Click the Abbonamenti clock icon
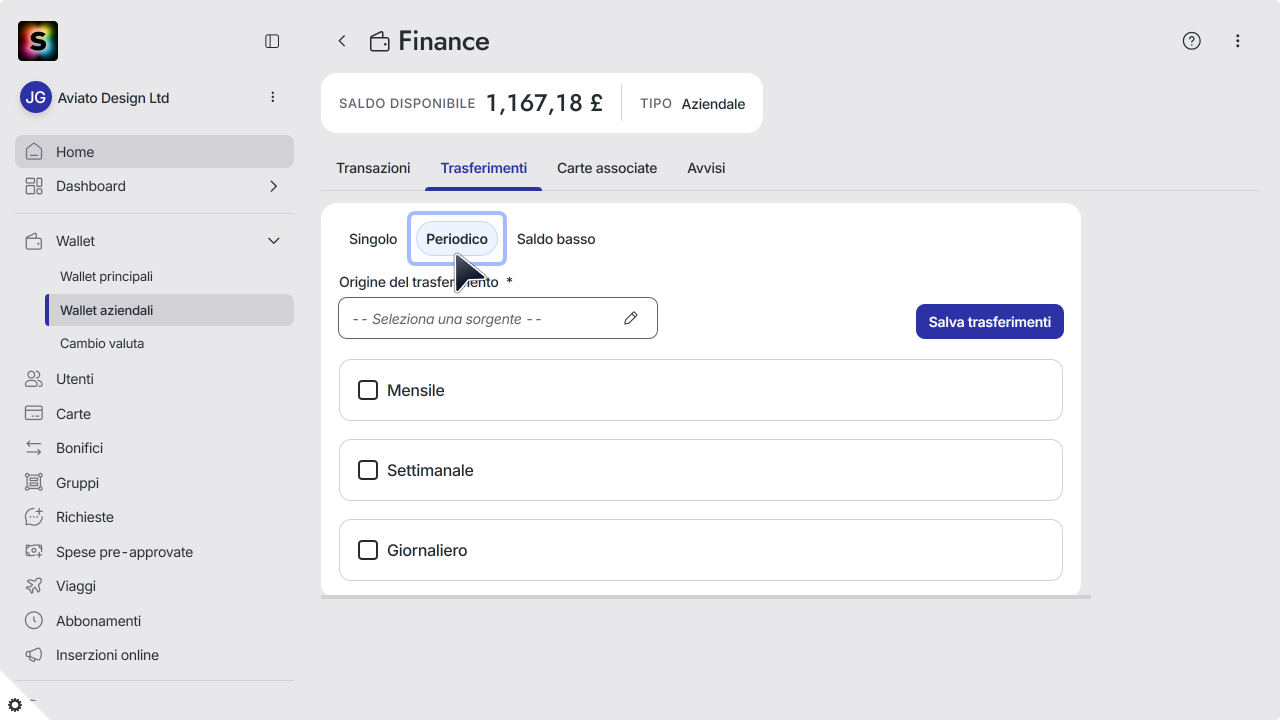The image size is (1280, 720). (x=34, y=621)
